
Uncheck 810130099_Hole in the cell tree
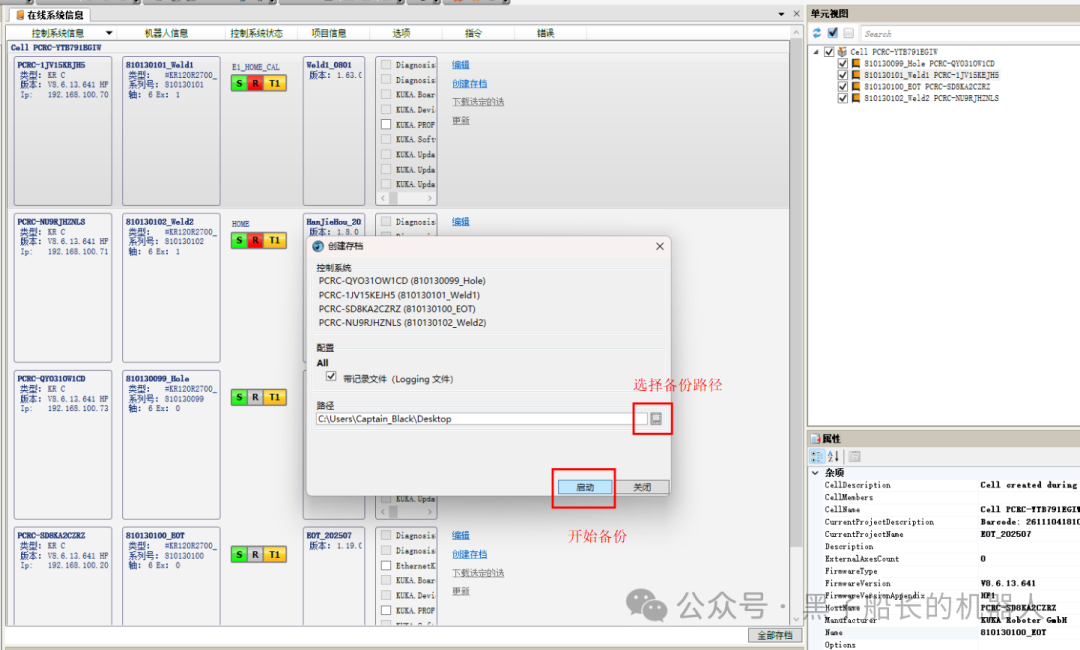[843, 63]
